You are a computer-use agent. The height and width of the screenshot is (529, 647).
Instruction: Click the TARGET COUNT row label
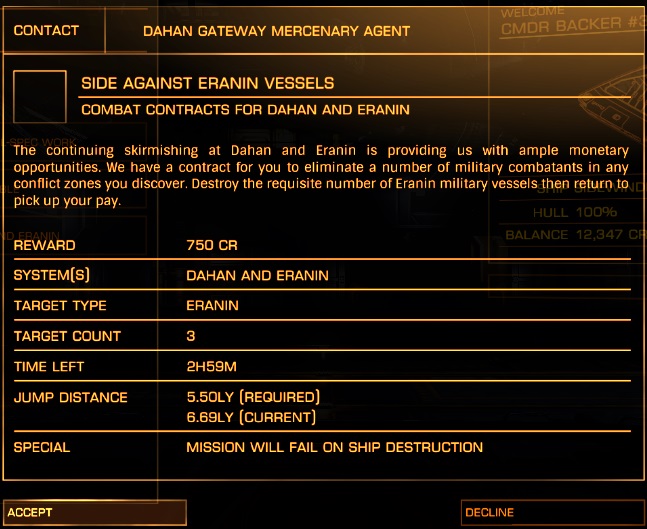[x=67, y=336]
